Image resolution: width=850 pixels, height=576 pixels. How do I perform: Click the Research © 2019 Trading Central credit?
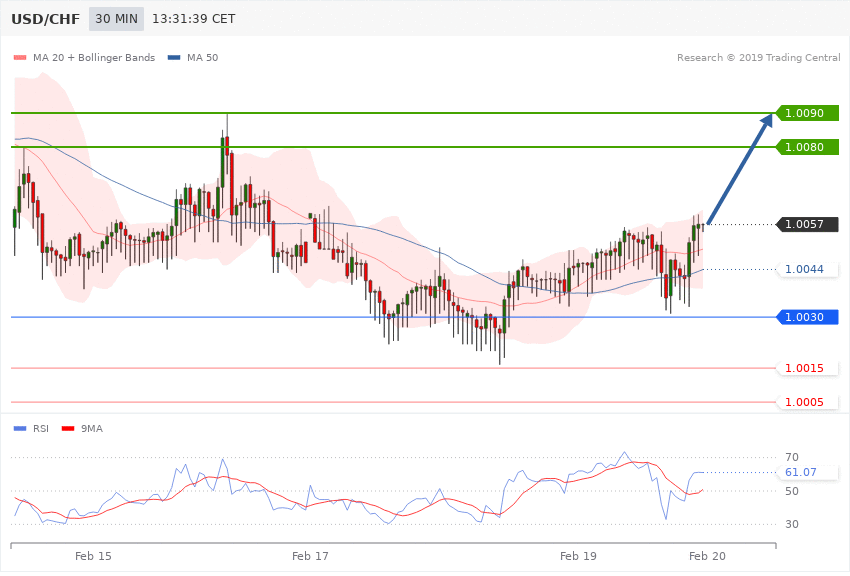pyautogui.click(x=758, y=57)
